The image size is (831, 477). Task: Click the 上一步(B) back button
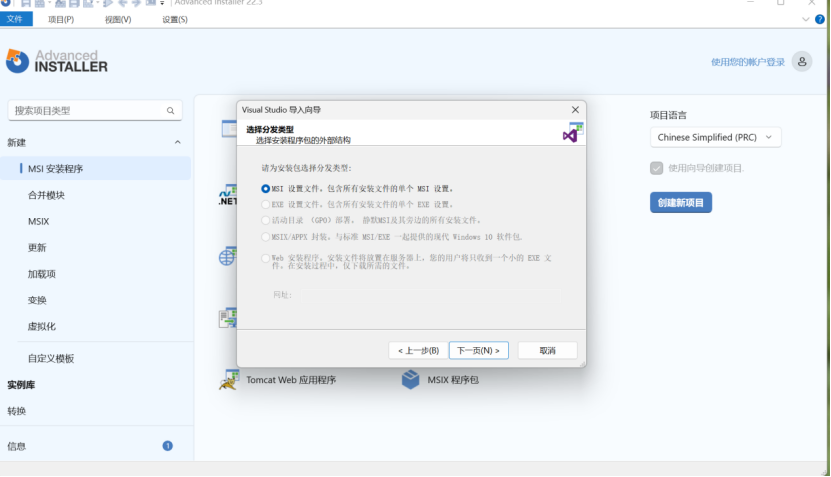(418, 350)
